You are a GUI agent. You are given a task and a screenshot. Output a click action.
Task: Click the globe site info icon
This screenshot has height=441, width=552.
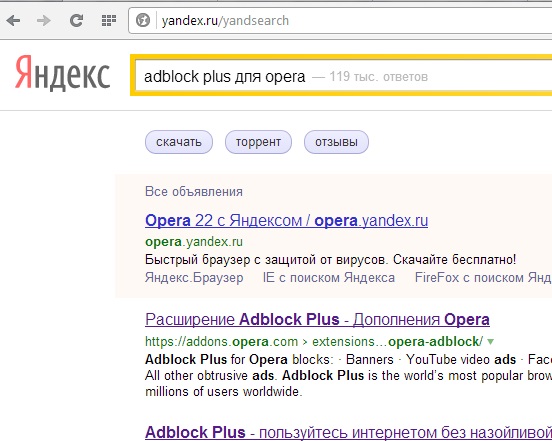pos(143,20)
